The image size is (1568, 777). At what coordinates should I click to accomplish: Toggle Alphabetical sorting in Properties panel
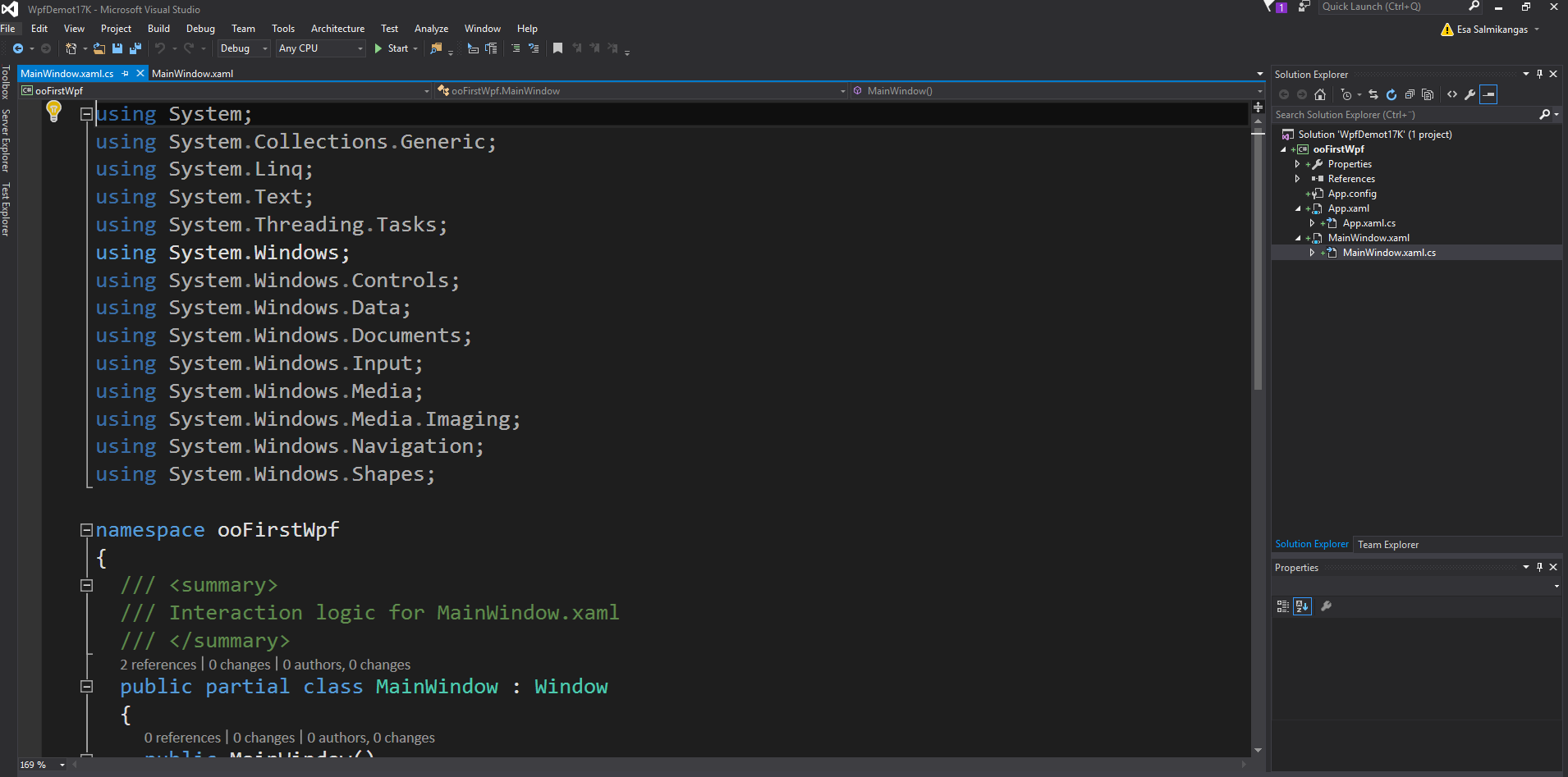point(1302,606)
